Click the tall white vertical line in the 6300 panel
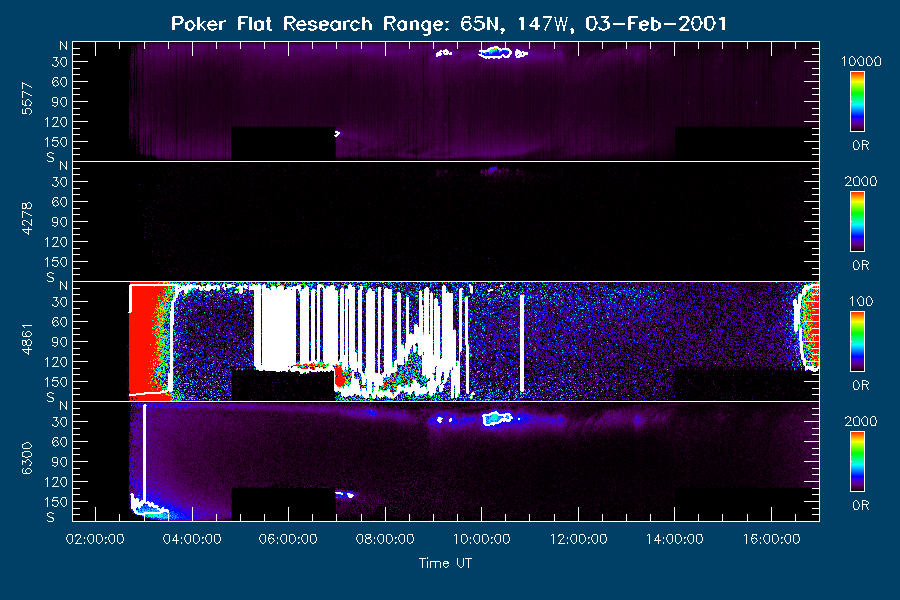 tap(145, 454)
